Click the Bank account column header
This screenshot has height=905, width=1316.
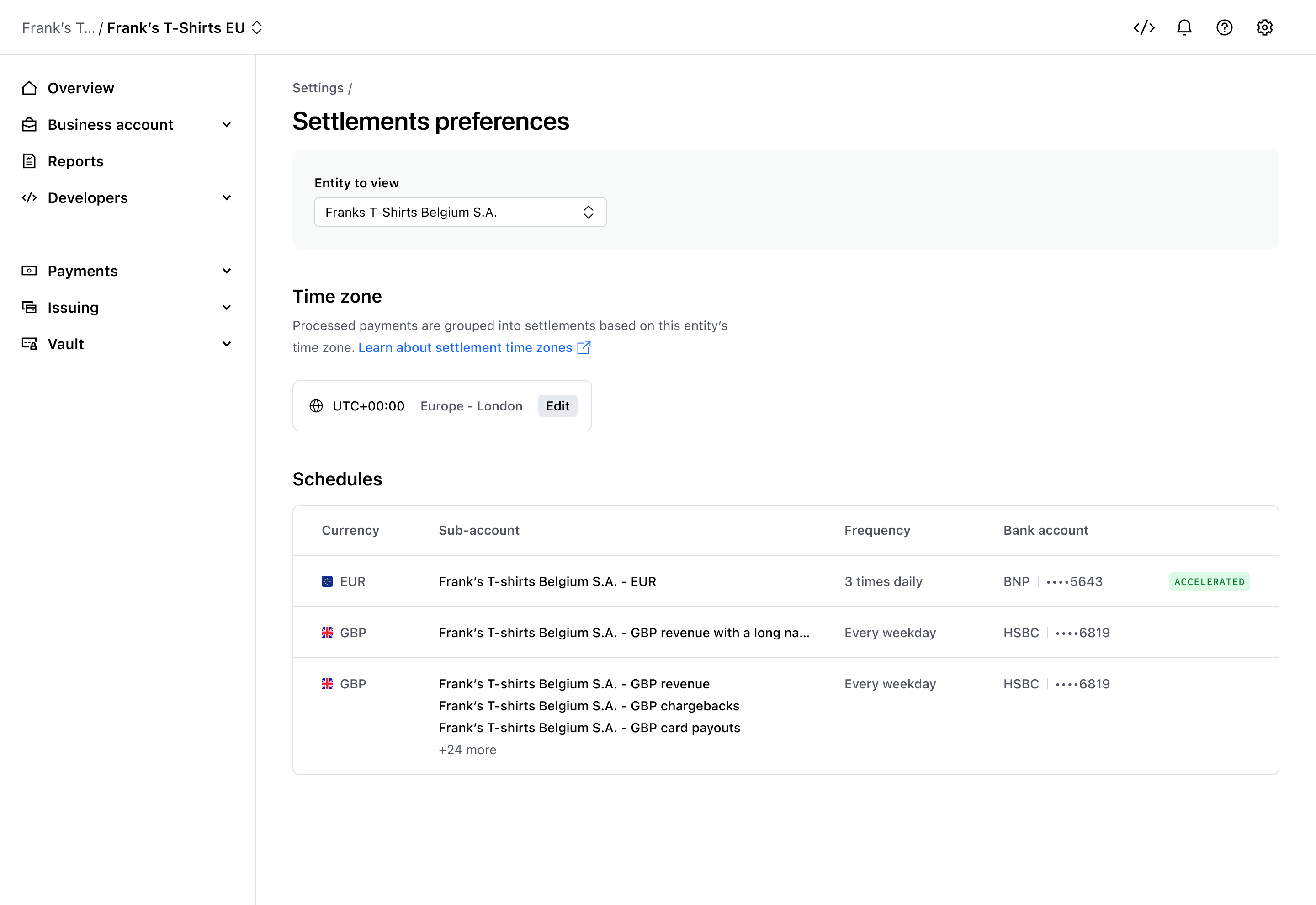(x=1045, y=530)
